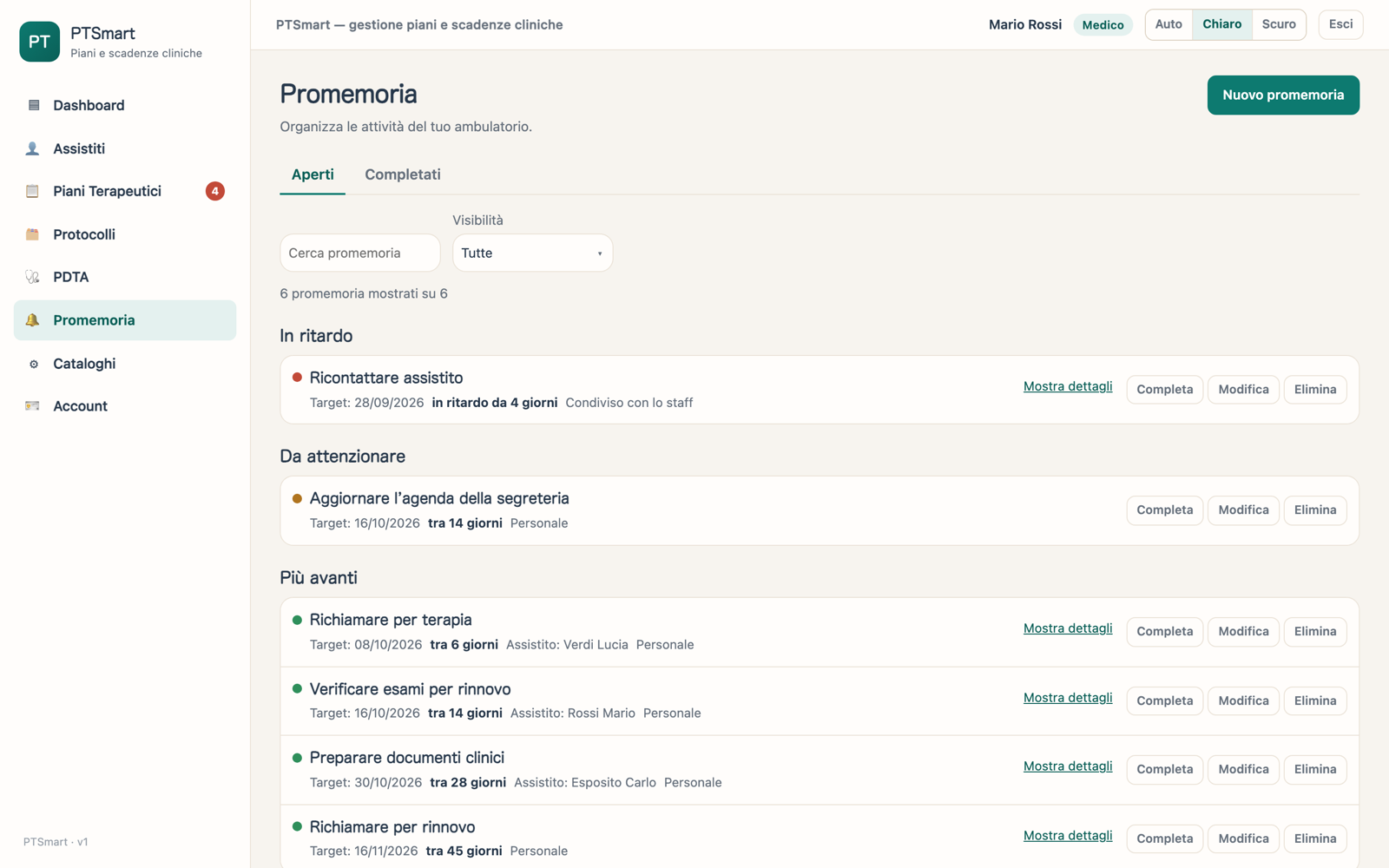The height and width of the screenshot is (868, 1389).
Task: Show details for Richiamare per terapia
Action: 1068,628
